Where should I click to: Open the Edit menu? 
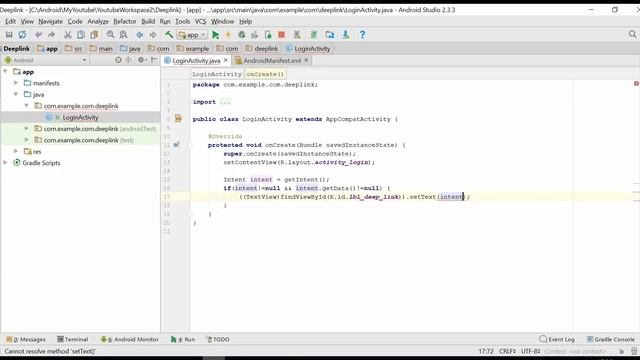(x=10, y=21)
